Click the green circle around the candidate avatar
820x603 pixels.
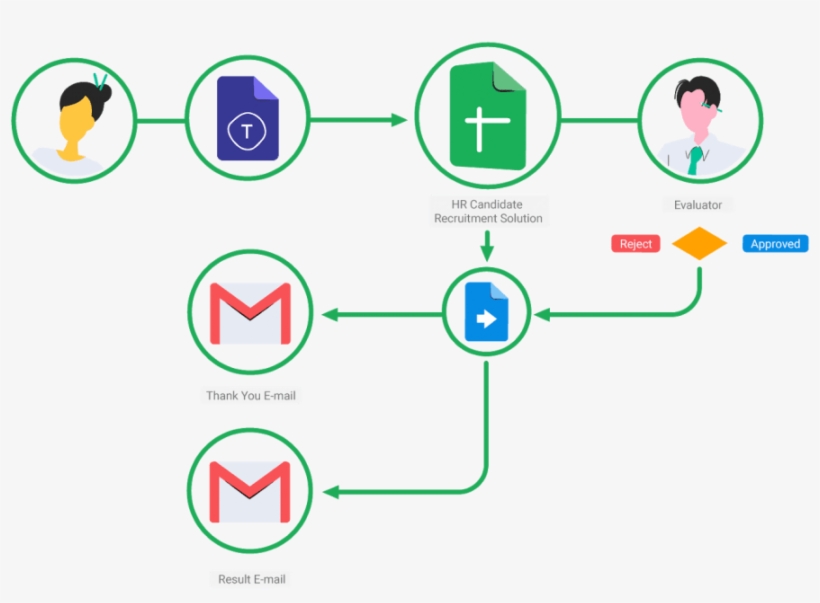[74, 62]
